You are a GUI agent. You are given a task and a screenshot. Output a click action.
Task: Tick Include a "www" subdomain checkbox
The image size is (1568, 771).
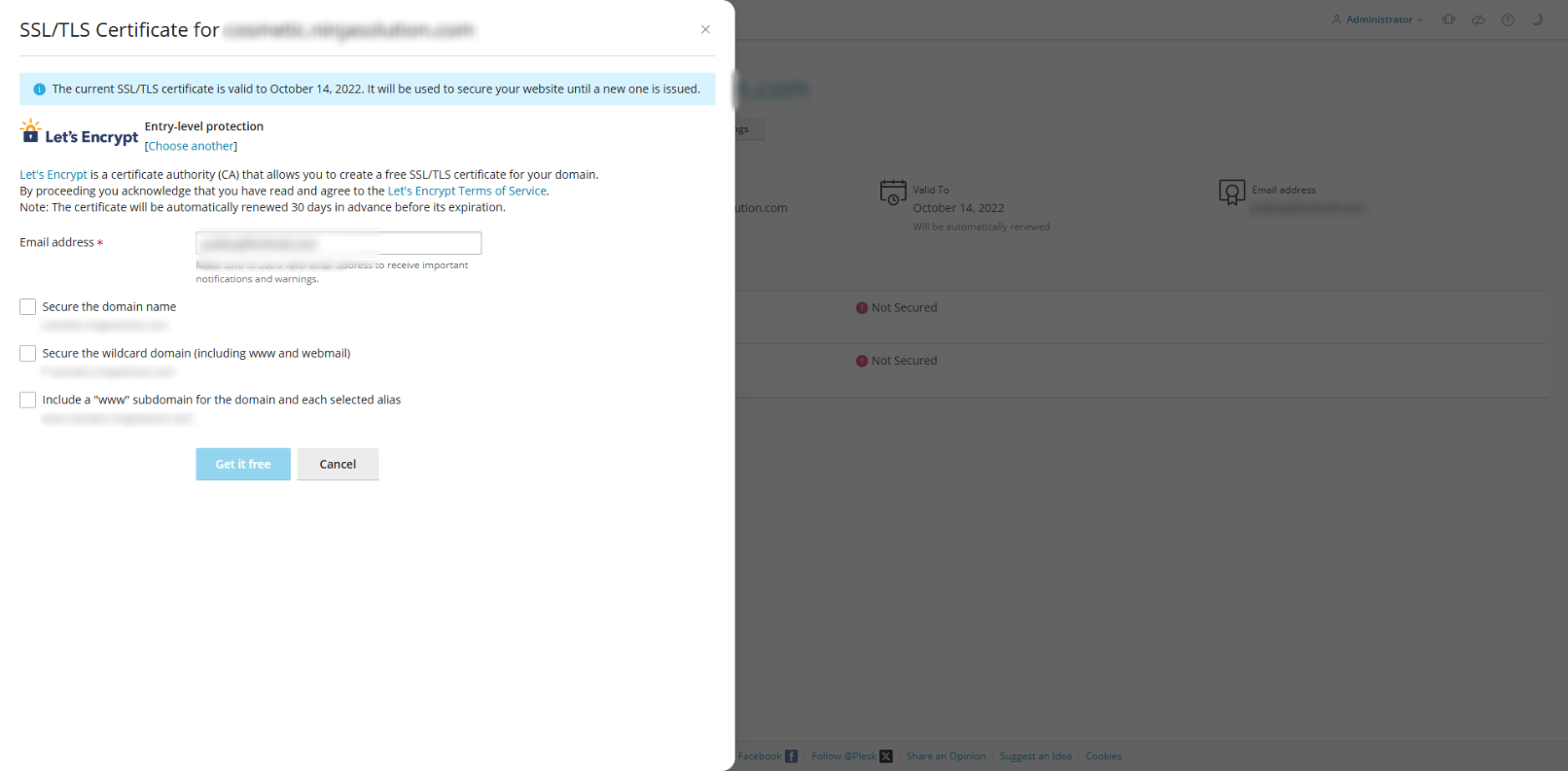click(x=27, y=401)
